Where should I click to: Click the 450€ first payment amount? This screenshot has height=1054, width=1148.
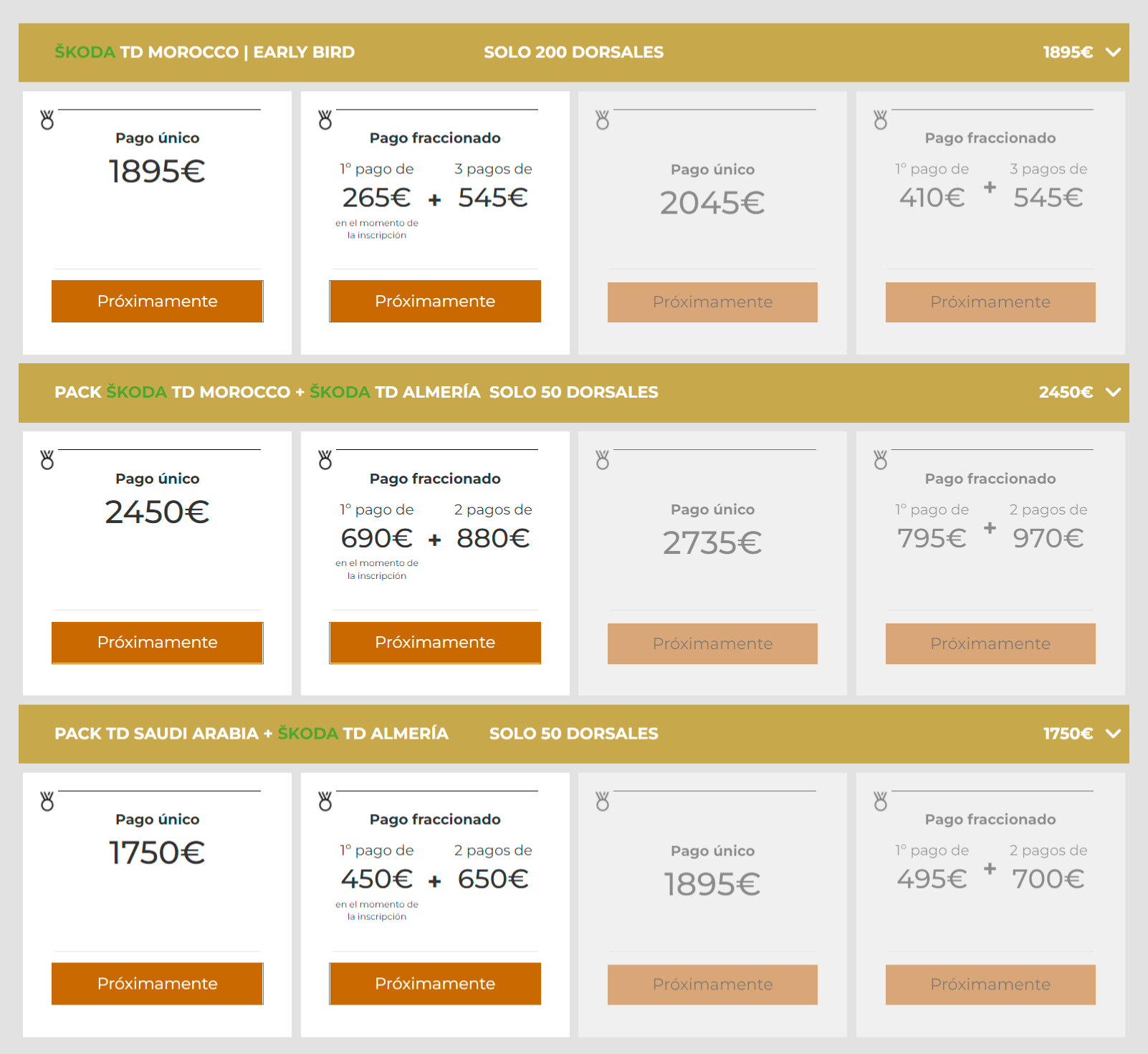(376, 879)
